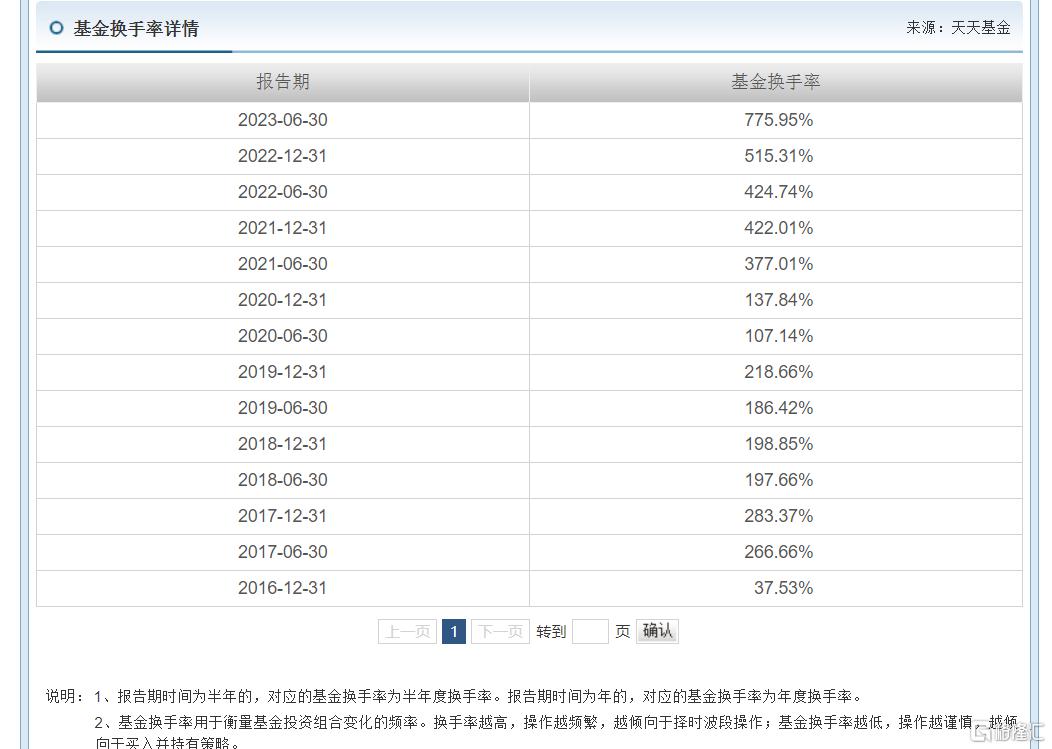
Task: Select the 2018-06-30 date cell
Action: pos(282,480)
